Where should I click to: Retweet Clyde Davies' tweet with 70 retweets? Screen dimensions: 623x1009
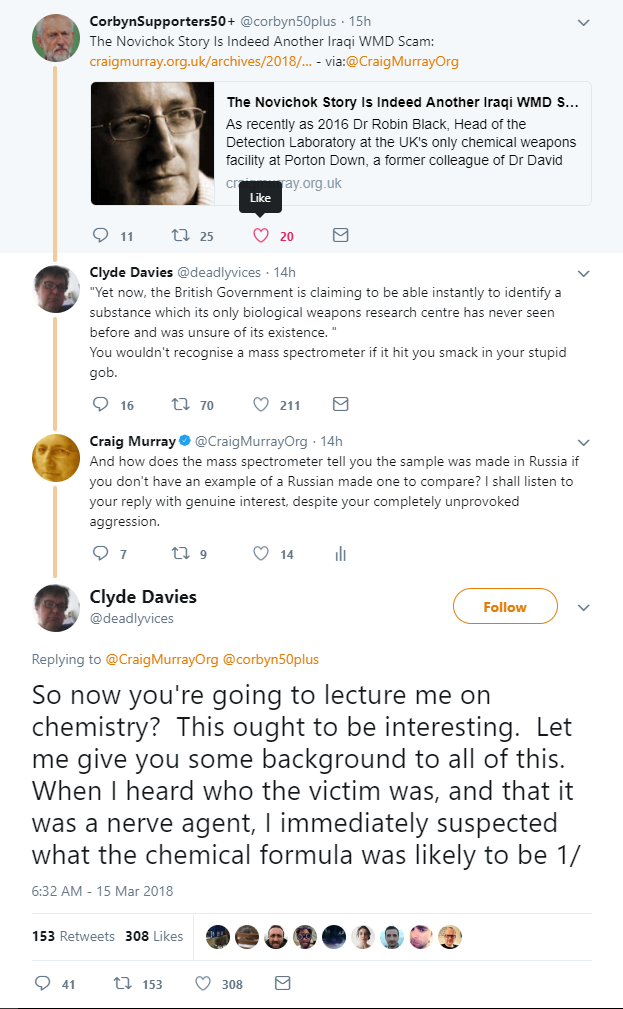(x=180, y=405)
